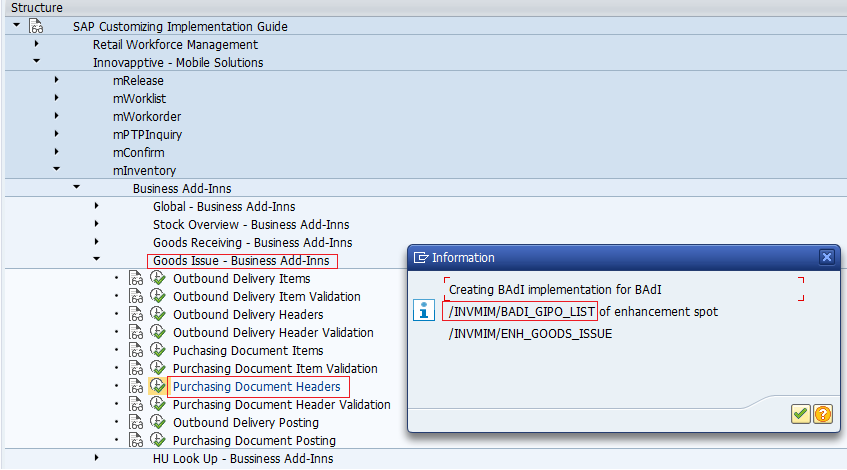The height and width of the screenshot is (470, 847).
Task: Open documentation icon for Outbound Delivery Items
Action: pyautogui.click(x=137, y=279)
